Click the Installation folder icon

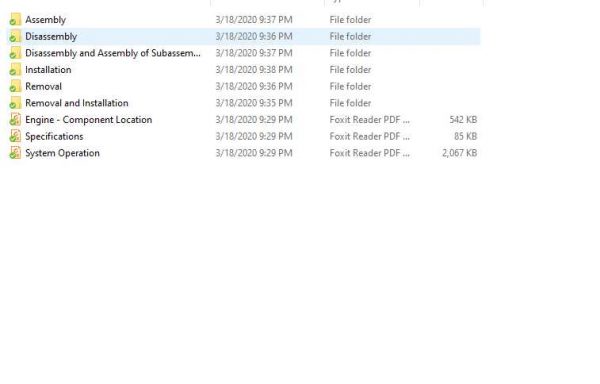[15, 70]
